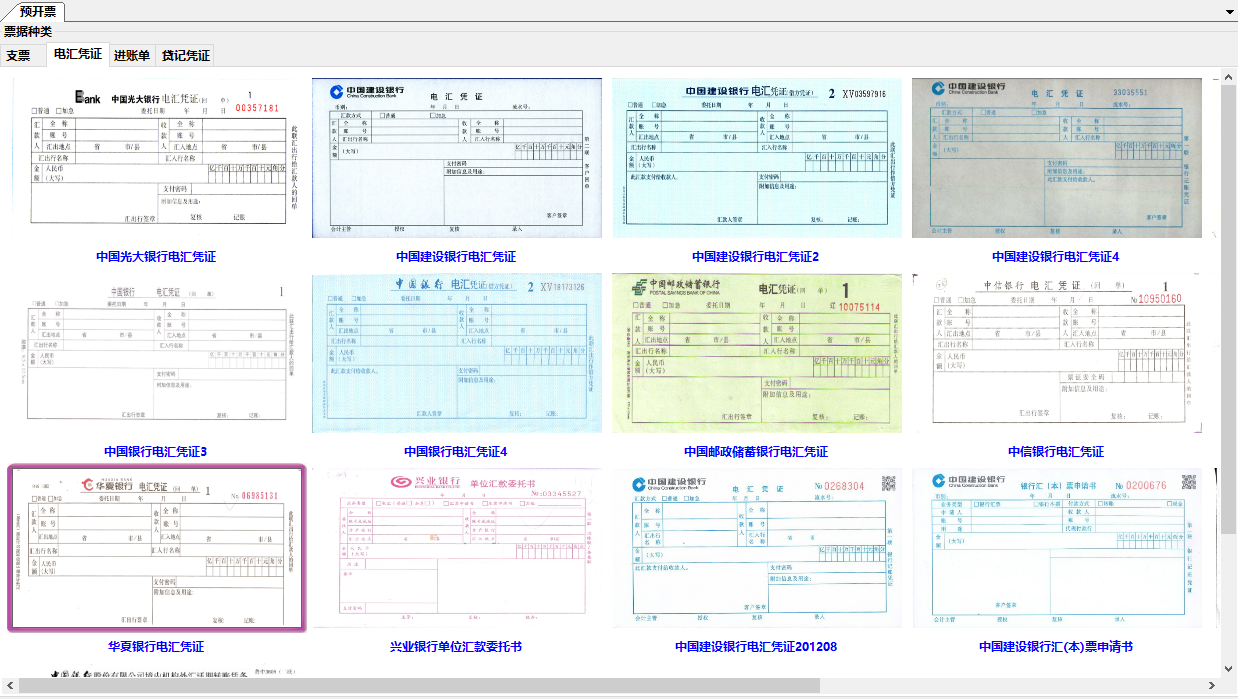The width and height of the screenshot is (1238, 699).
Task: Select the 兴业银行单位汇款委托书 thumbnail image
Action: click(456, 548)
